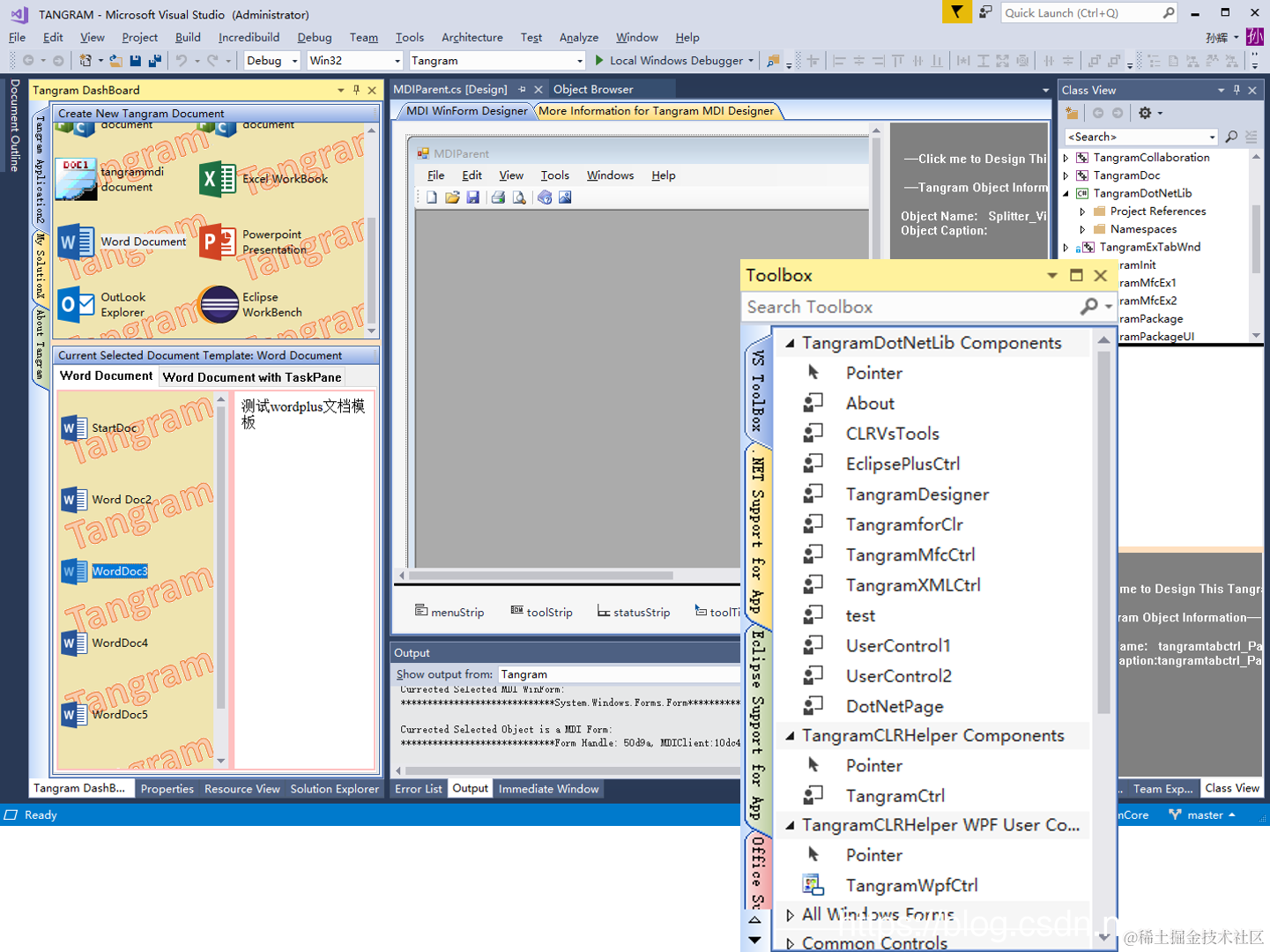This screenshot has height=952, width=1270.
Task: Select statusStrip component in designer tray
Action: click(x=634, y=612)
